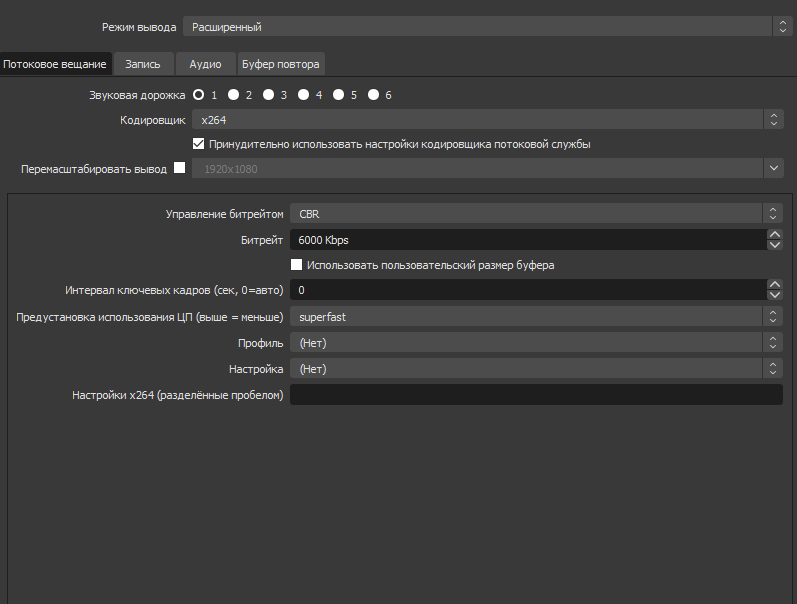Increase bitrate with the up arrow
This screenshot has height=604, width=797.
tap(774, 235)
